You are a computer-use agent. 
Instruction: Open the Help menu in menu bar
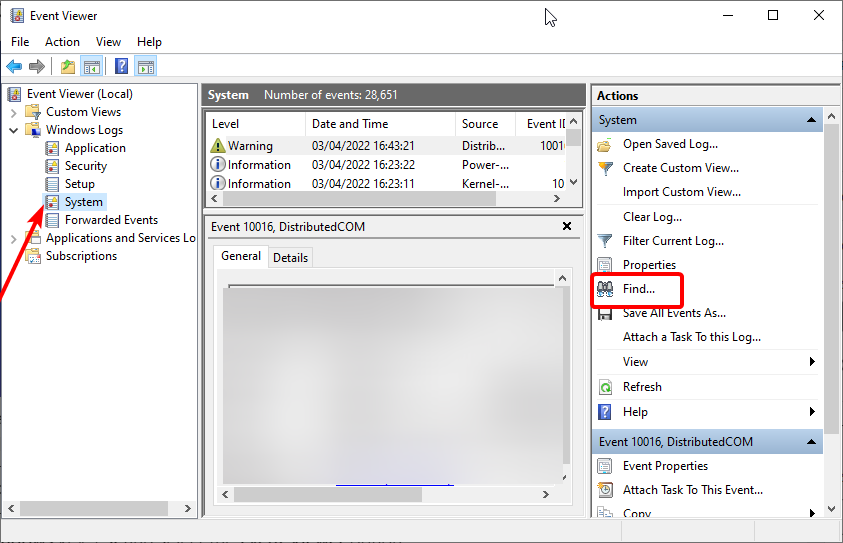click(x=149, y=42)
